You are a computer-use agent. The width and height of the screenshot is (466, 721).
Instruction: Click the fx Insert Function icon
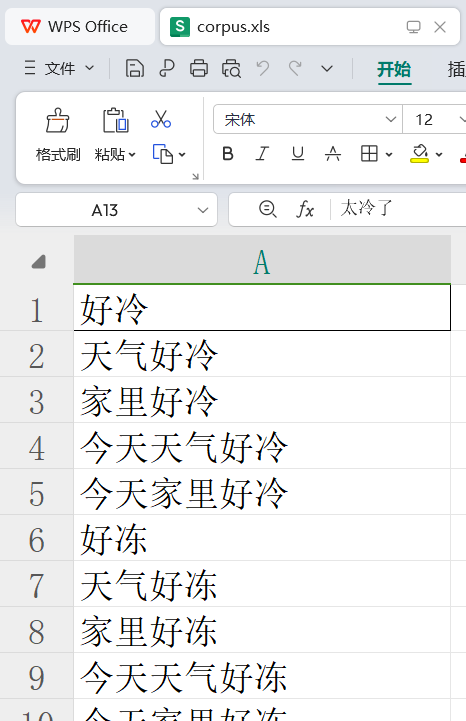(x=305, y=210)
